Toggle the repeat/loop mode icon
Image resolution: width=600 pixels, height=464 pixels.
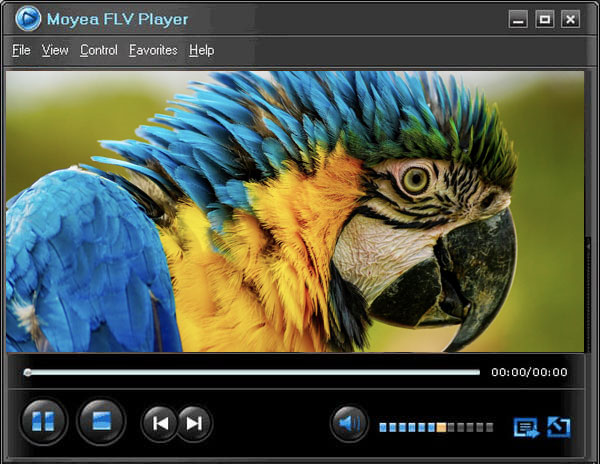point(558,427)
